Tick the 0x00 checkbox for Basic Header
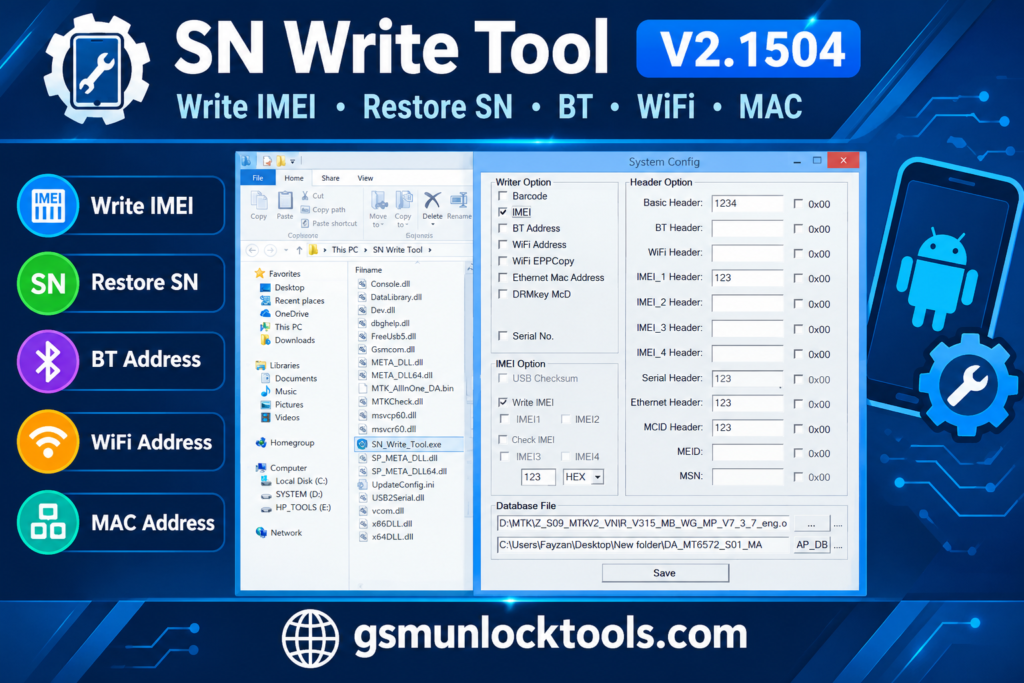This screenshot has height=683, width=1024. (x=798, y=204)
